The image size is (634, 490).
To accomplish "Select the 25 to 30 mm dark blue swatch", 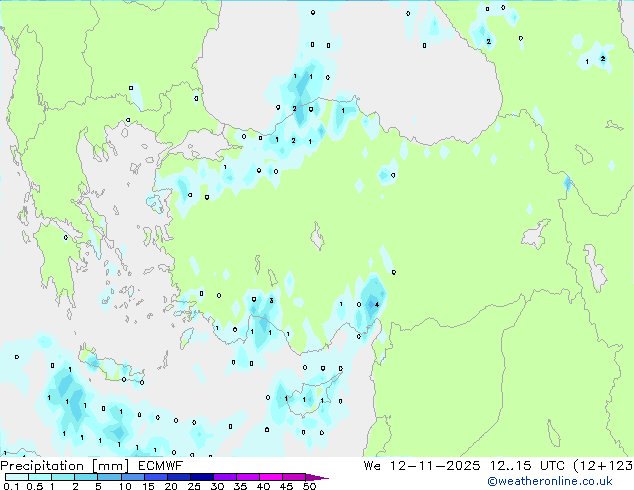I will click(x=201, y=477).
